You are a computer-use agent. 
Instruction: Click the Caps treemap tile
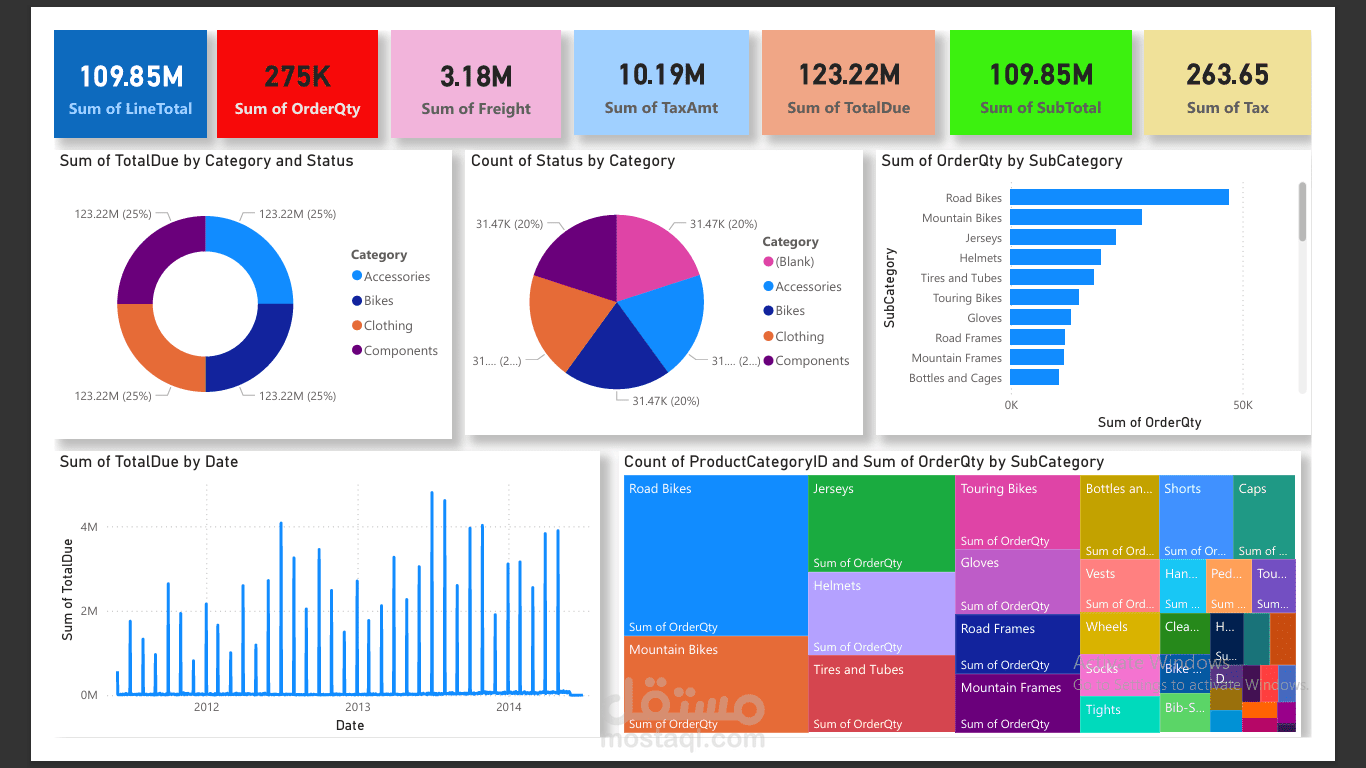(x=1264, y=516)
